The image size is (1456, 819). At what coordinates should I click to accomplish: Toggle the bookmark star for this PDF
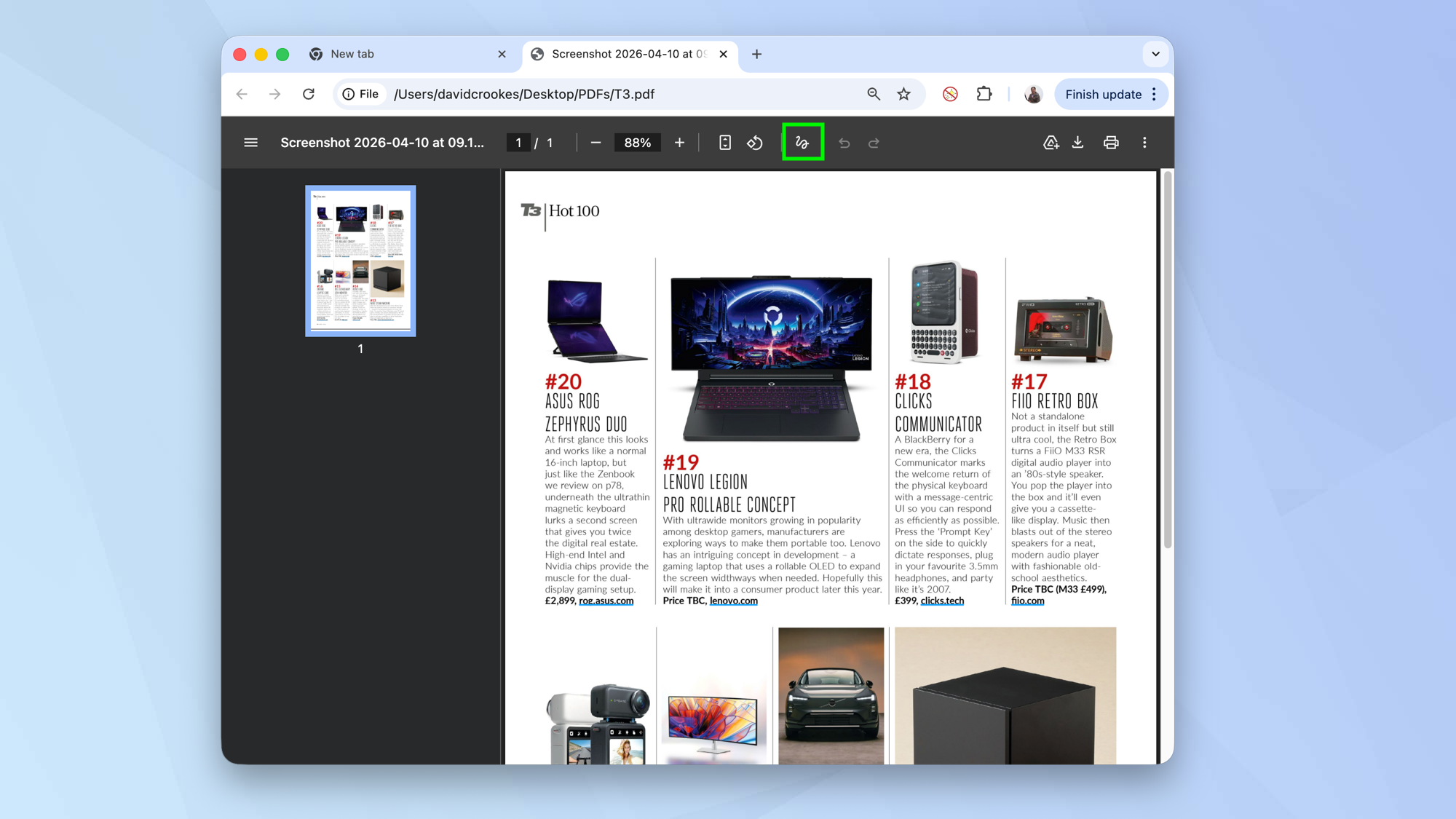point(904,94)
